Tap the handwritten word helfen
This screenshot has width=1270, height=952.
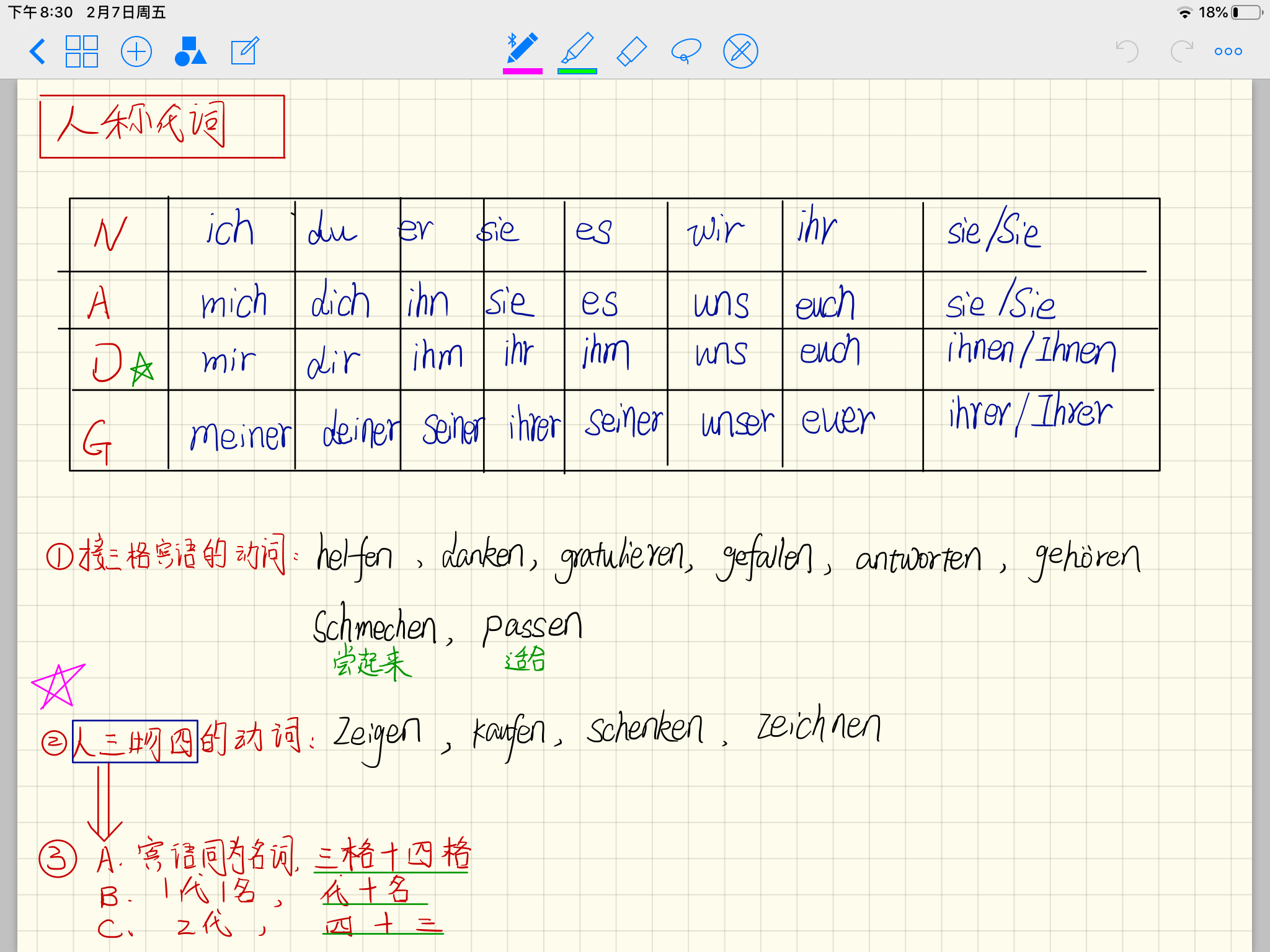tap(355, 556)
